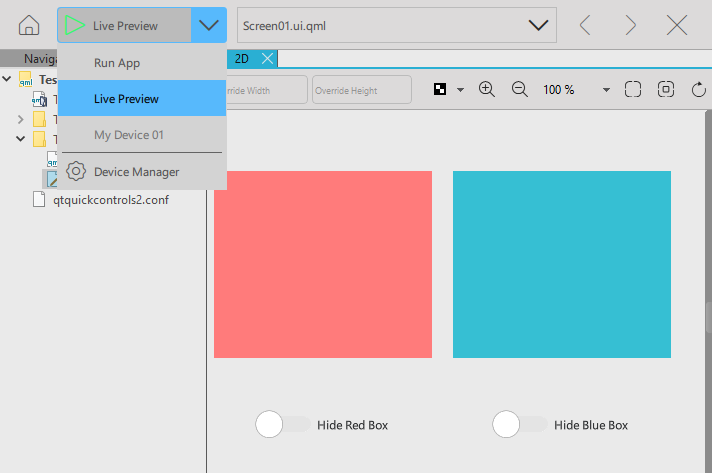Zoom in on the 2D canvas

[x=486, y=89]
